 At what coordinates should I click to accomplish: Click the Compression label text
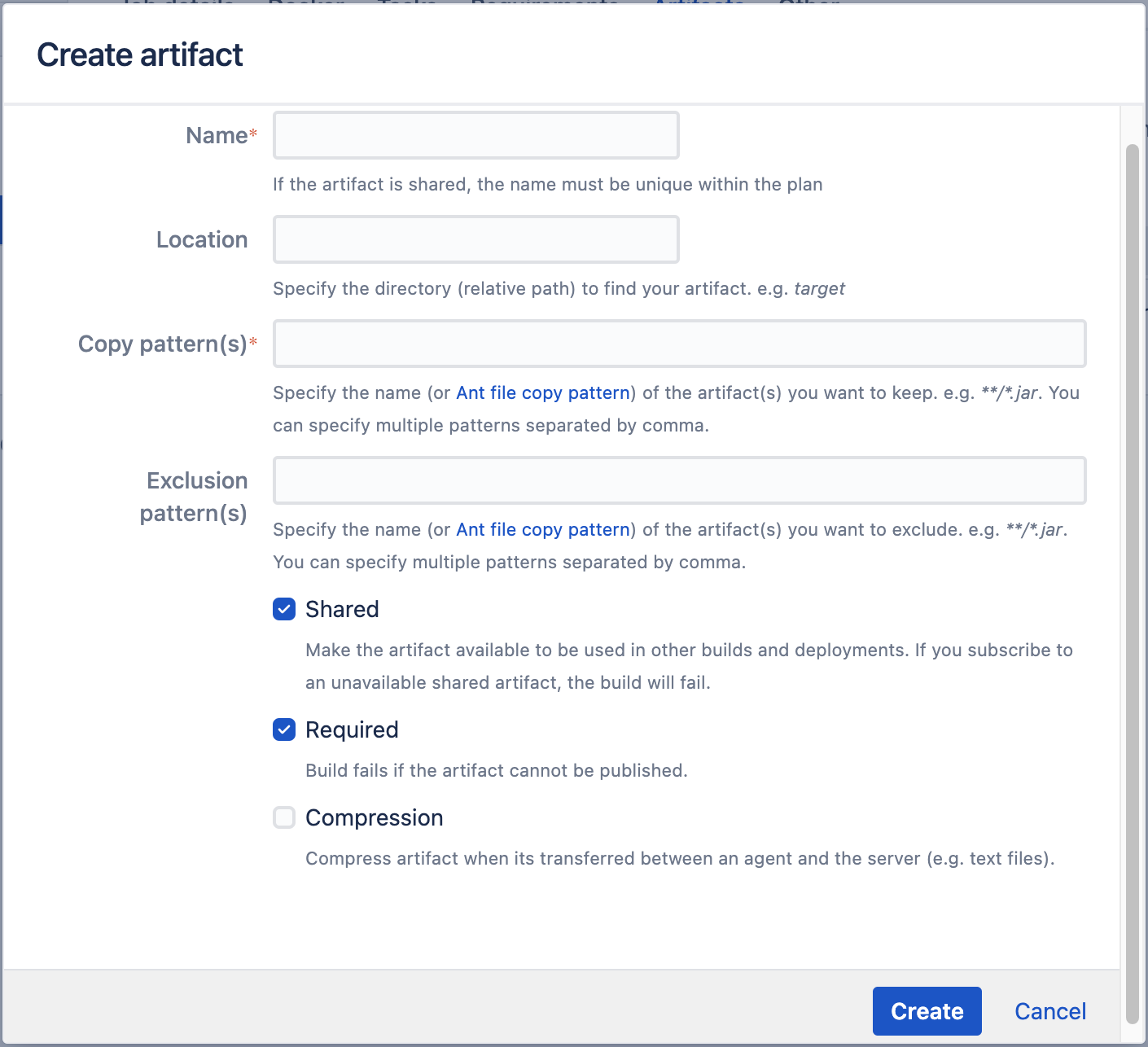[x=374, y=817]
